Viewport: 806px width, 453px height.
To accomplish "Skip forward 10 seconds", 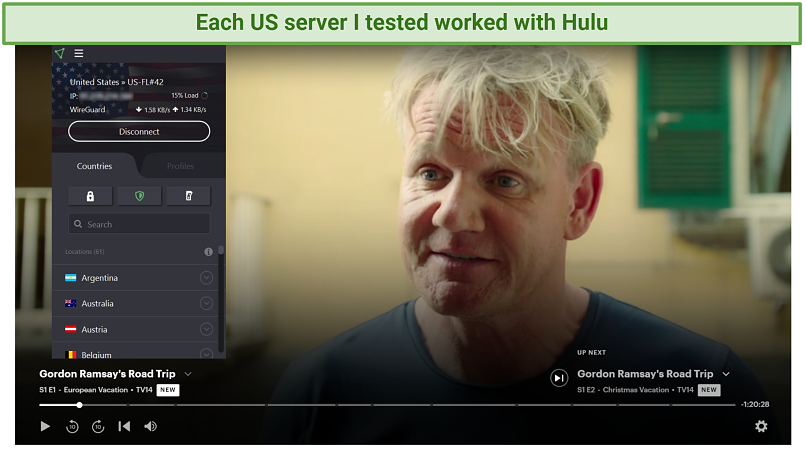I will (x=98, y=426).
